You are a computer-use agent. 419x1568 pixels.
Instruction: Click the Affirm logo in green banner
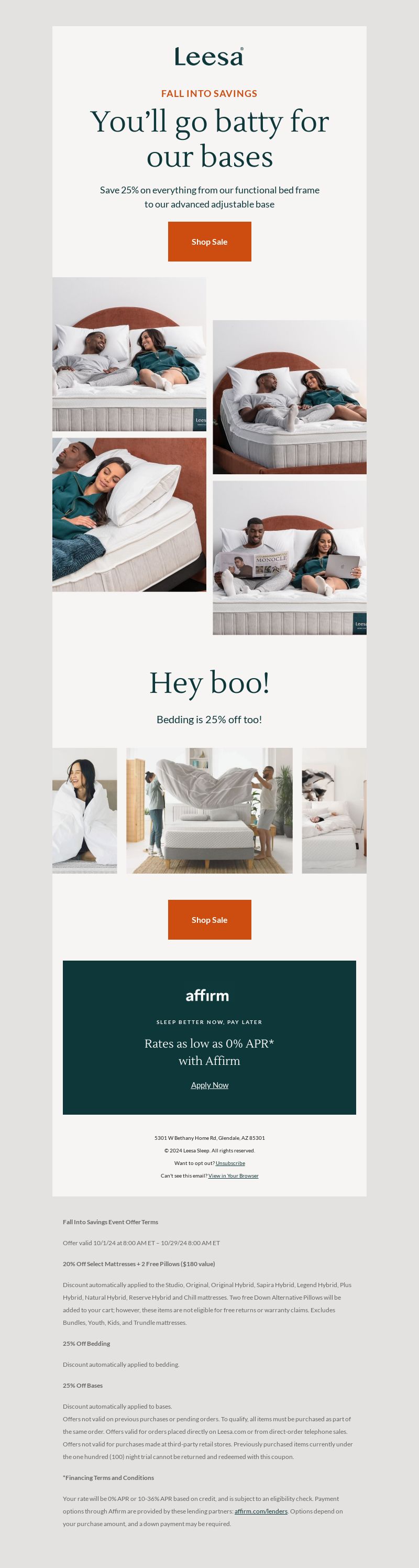[207, 995]
